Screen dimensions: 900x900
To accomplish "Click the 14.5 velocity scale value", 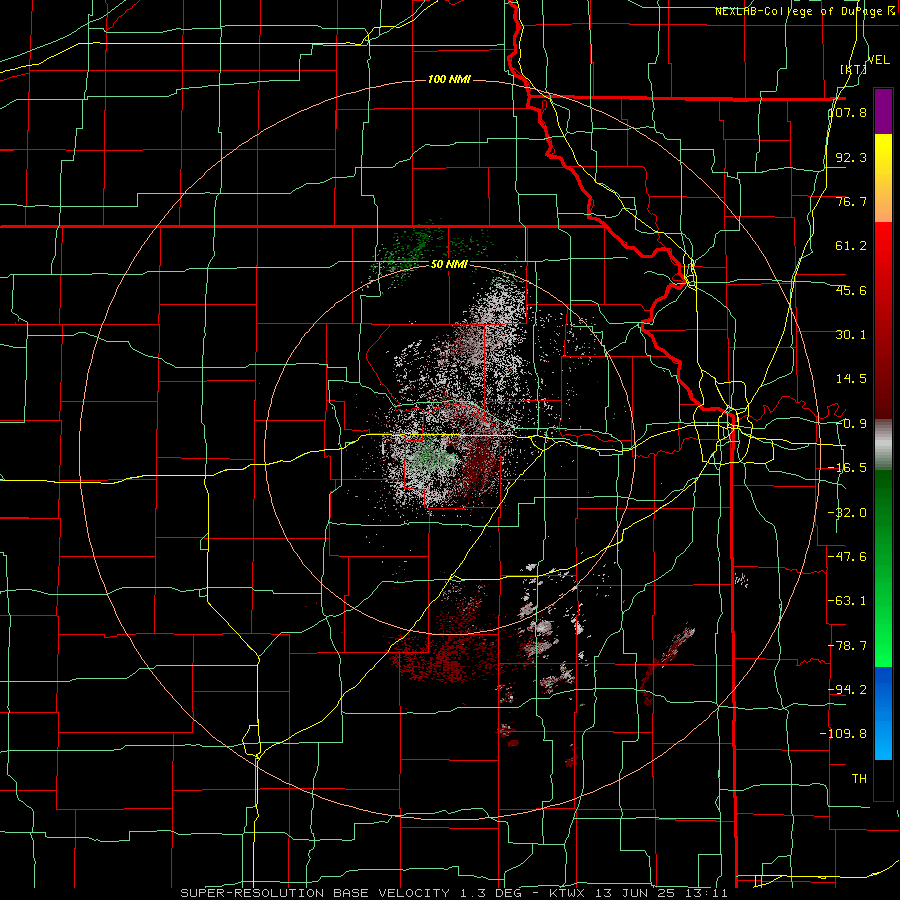I will point(851,379).
